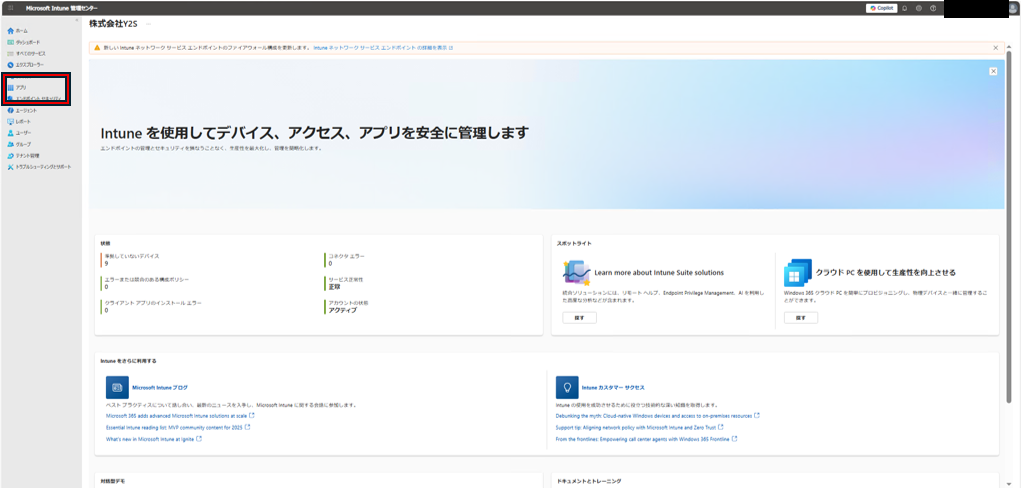
Task: Open ユーザー in the sidebar
Action: click(23, 132)
